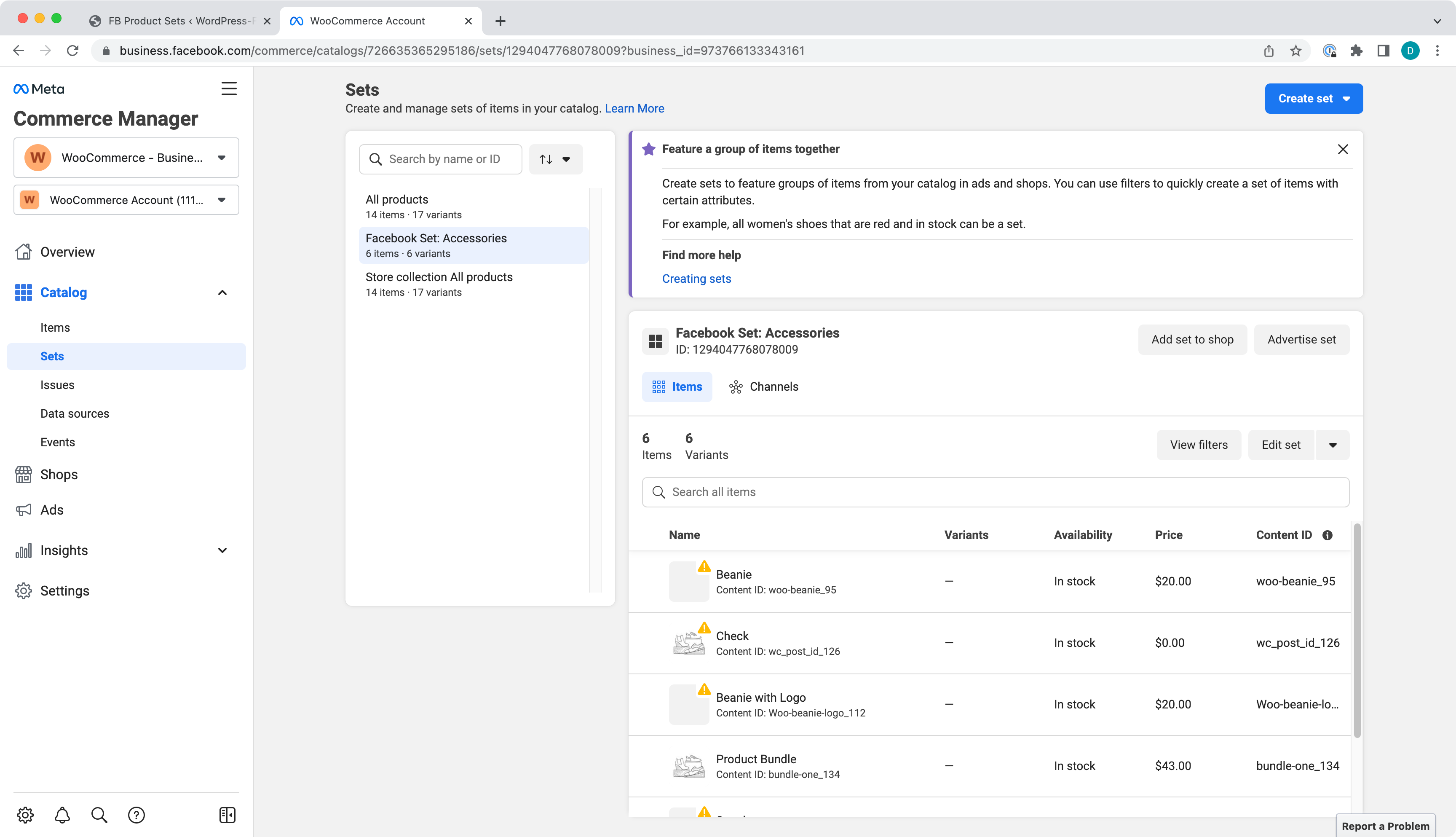Viewport: 1456px width, 837px height.
Task: Click Check item warning icon
Action: [x=704, y=628]
